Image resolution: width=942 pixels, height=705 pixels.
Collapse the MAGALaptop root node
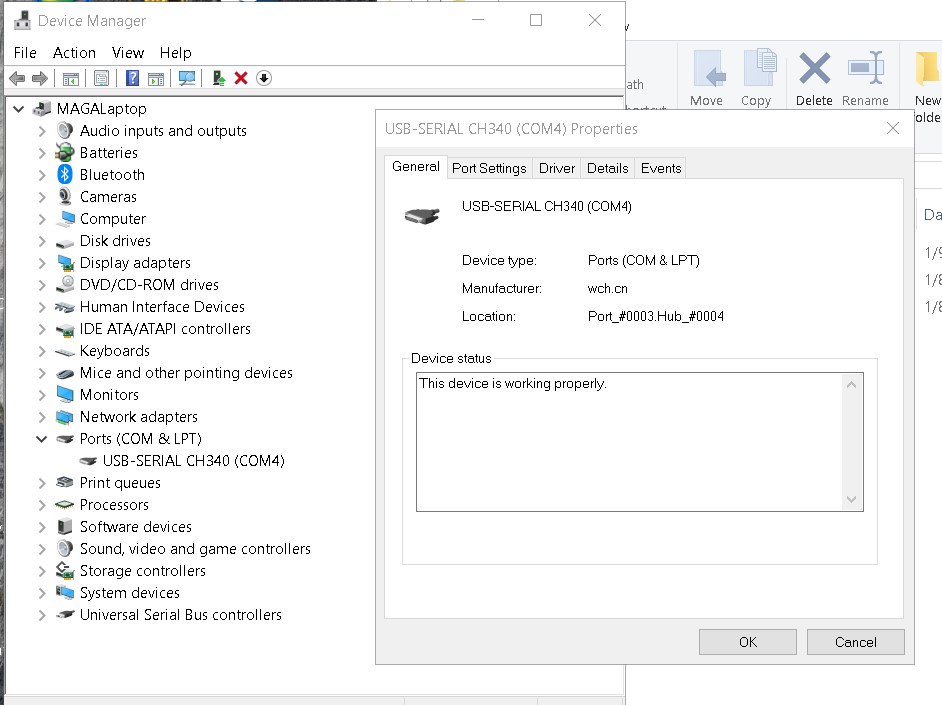(x=19, y=109)
